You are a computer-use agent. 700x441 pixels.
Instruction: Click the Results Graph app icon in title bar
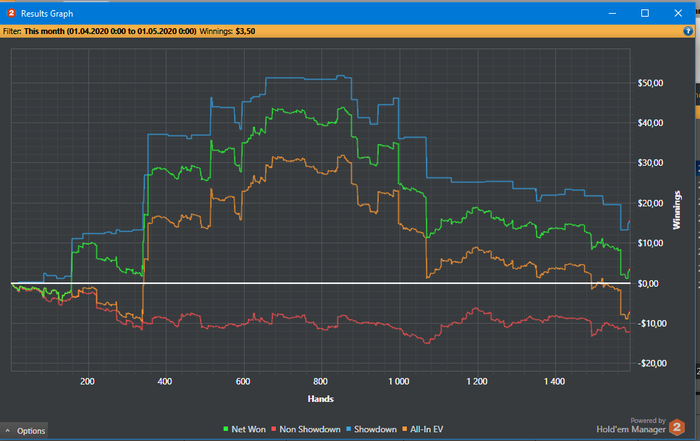[11, 13]
